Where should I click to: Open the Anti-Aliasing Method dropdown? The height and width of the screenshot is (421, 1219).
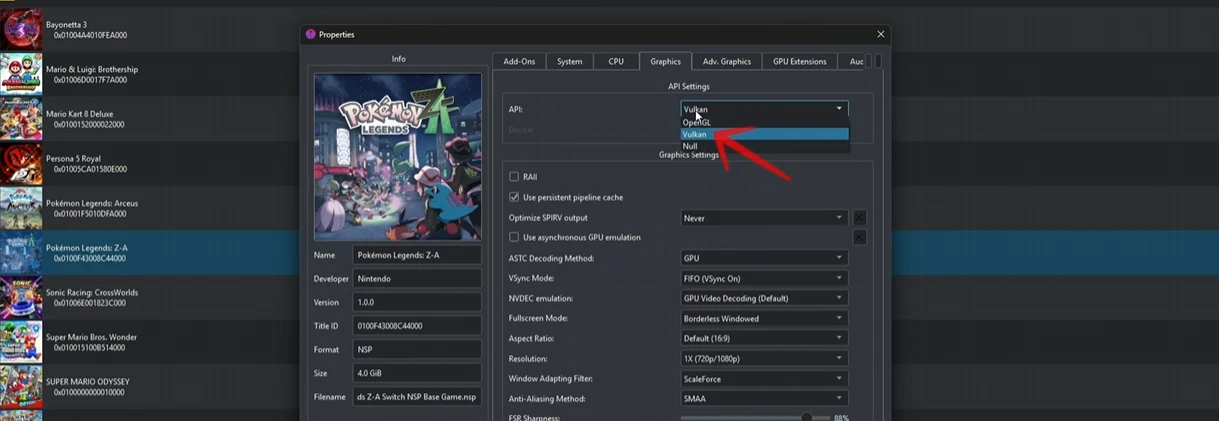tap(764, 399)
